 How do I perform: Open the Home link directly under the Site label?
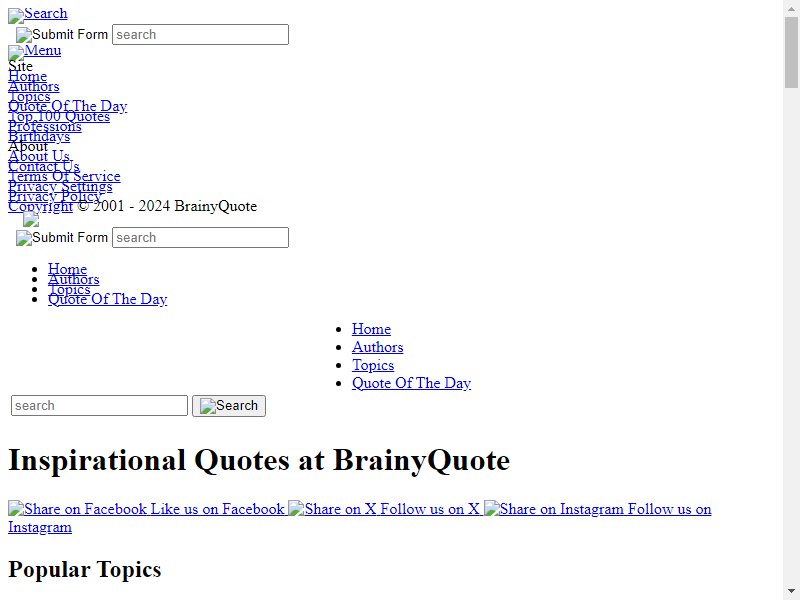coord(28,76)
